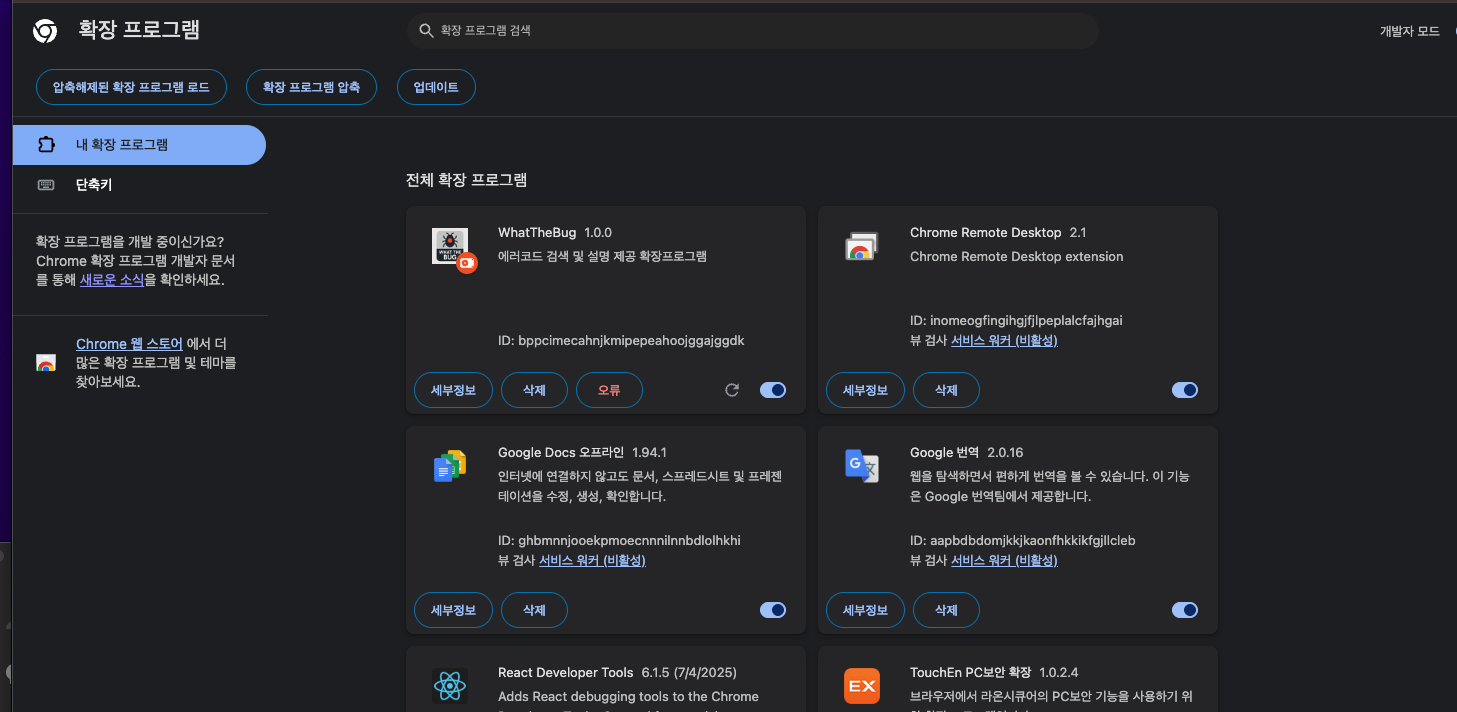Image resolution: width=1457 pixels, height=712 pixels.
Task: Click the Chrome Remote Desktop name text
Action: click(986, 233)
